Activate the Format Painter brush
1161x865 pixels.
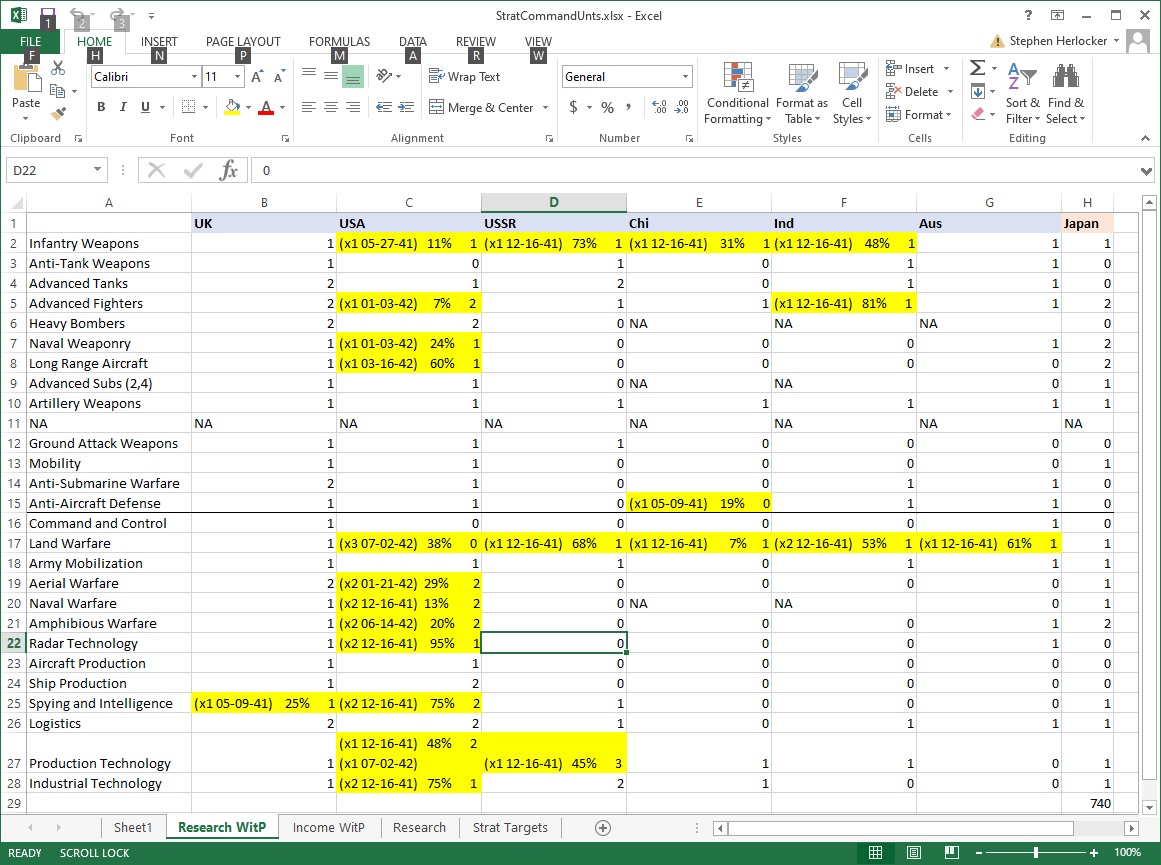(x=58, y=113)
